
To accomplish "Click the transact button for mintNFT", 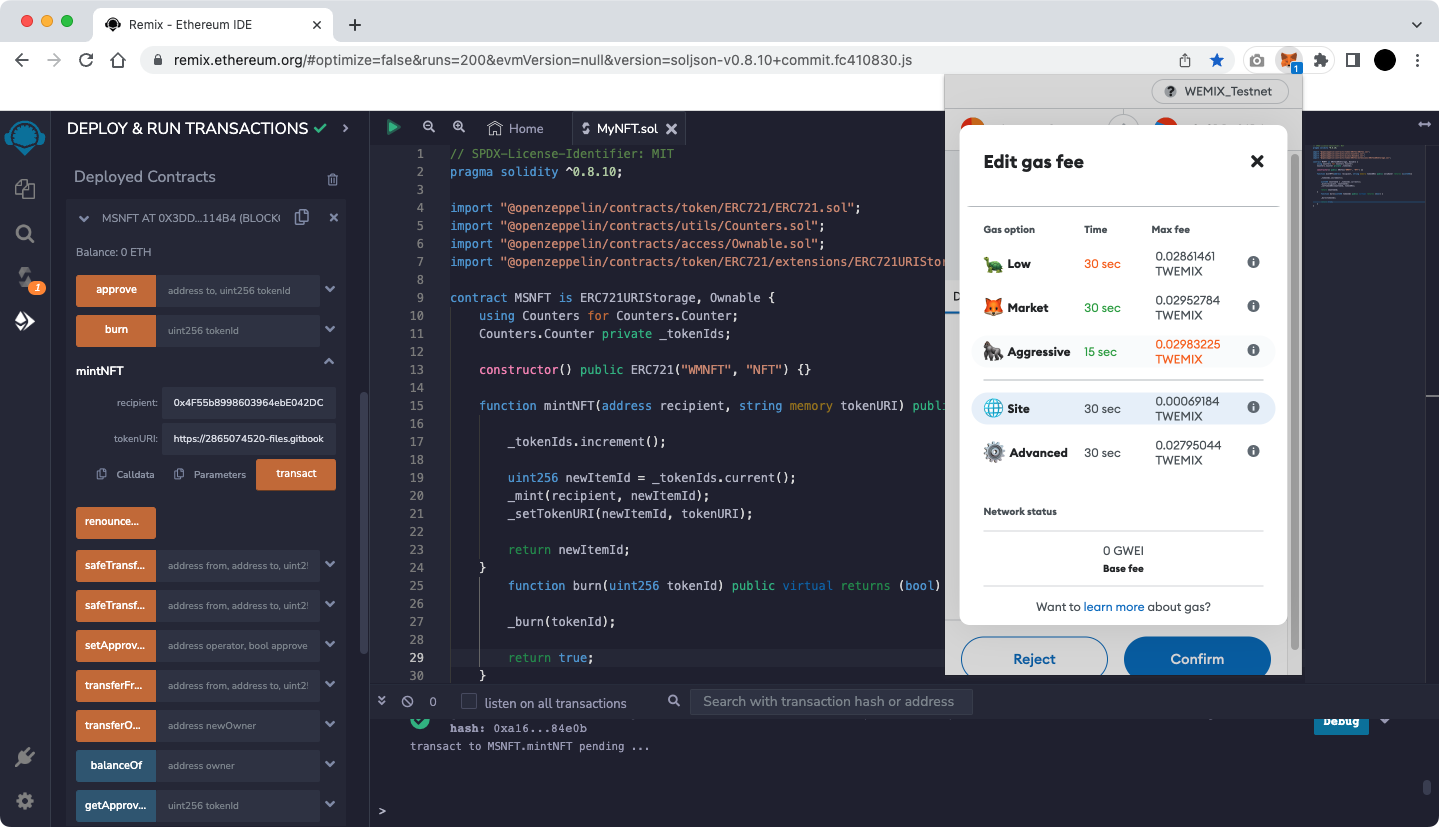I will 296,474.
